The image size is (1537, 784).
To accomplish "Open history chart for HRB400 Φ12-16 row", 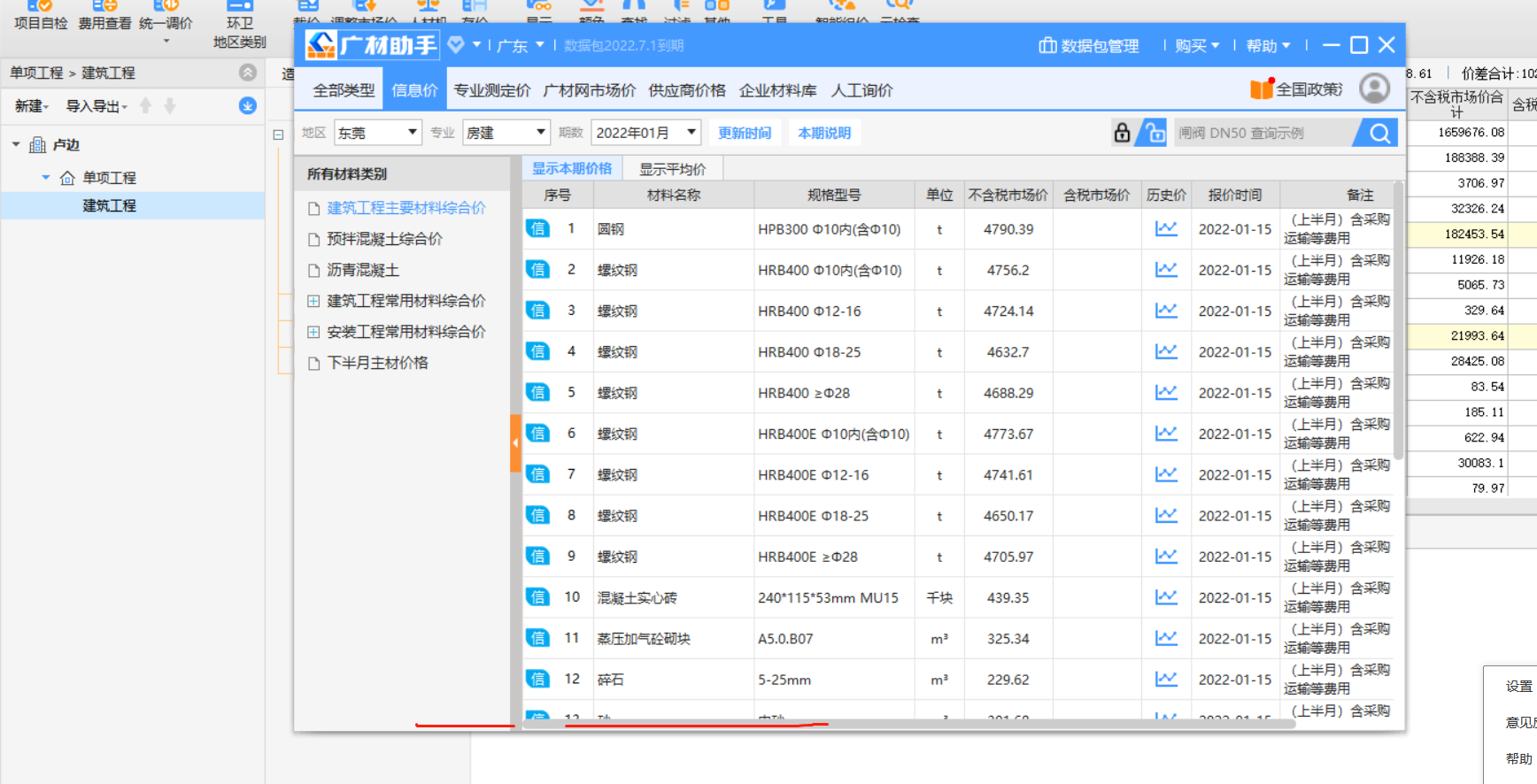I will 1166,311.
